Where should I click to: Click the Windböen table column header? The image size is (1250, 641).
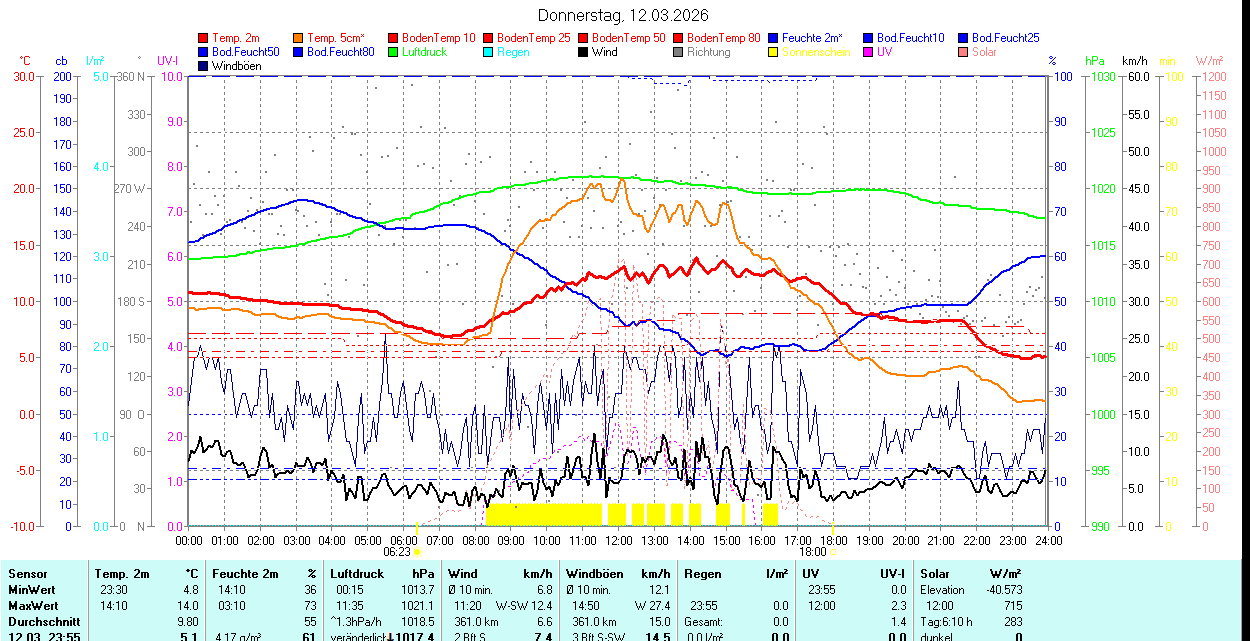[x=596, y=574]
